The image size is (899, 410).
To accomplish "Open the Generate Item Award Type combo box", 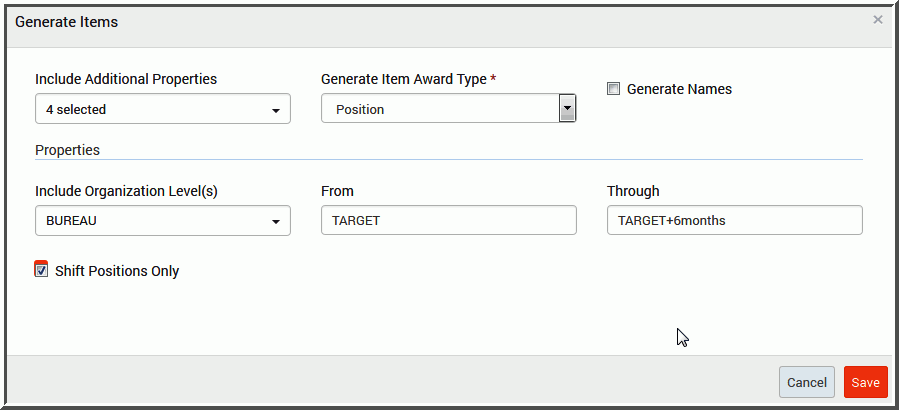I will [x=448, y=109].
